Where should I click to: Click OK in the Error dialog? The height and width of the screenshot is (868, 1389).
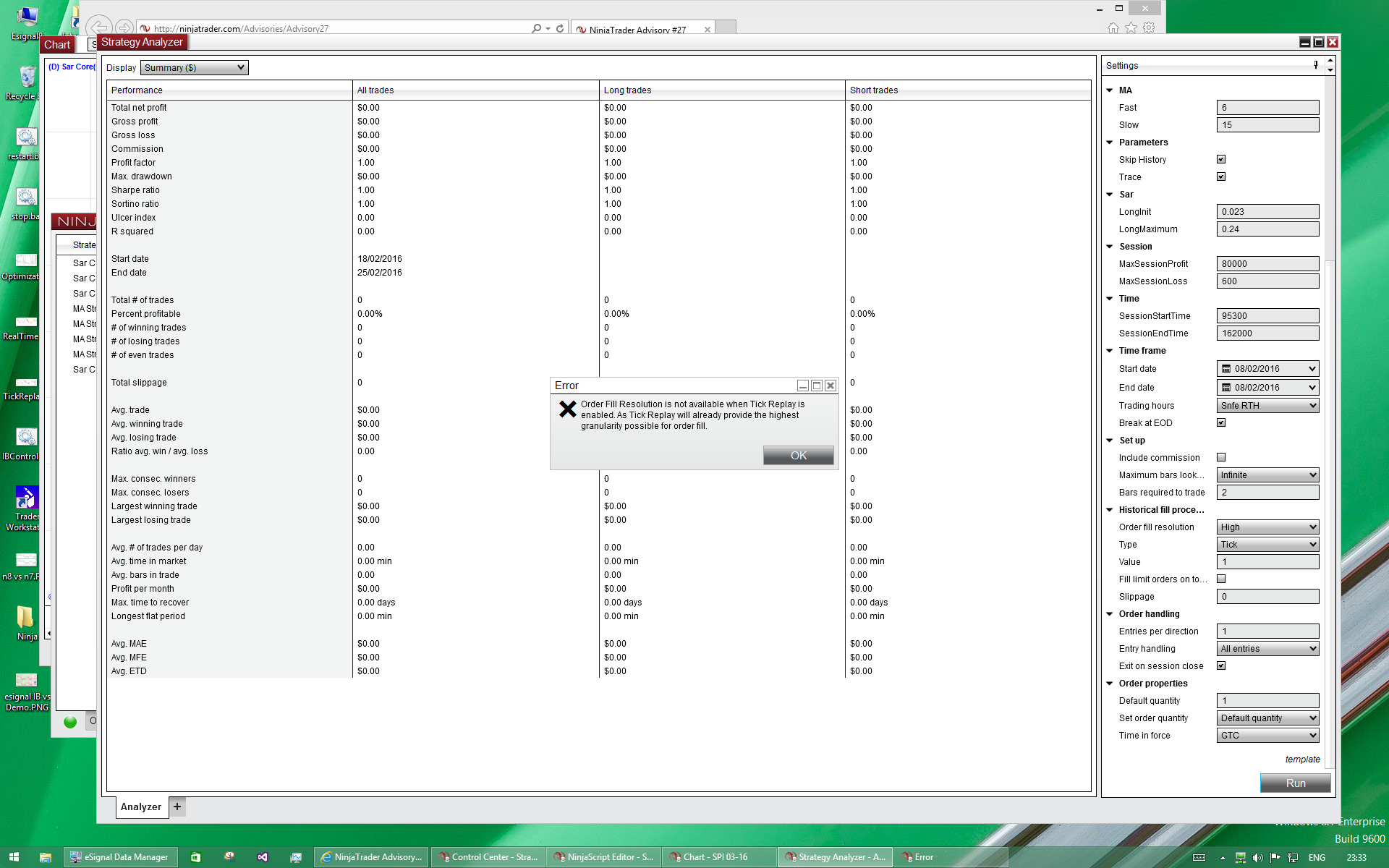(x=798, y=455)
